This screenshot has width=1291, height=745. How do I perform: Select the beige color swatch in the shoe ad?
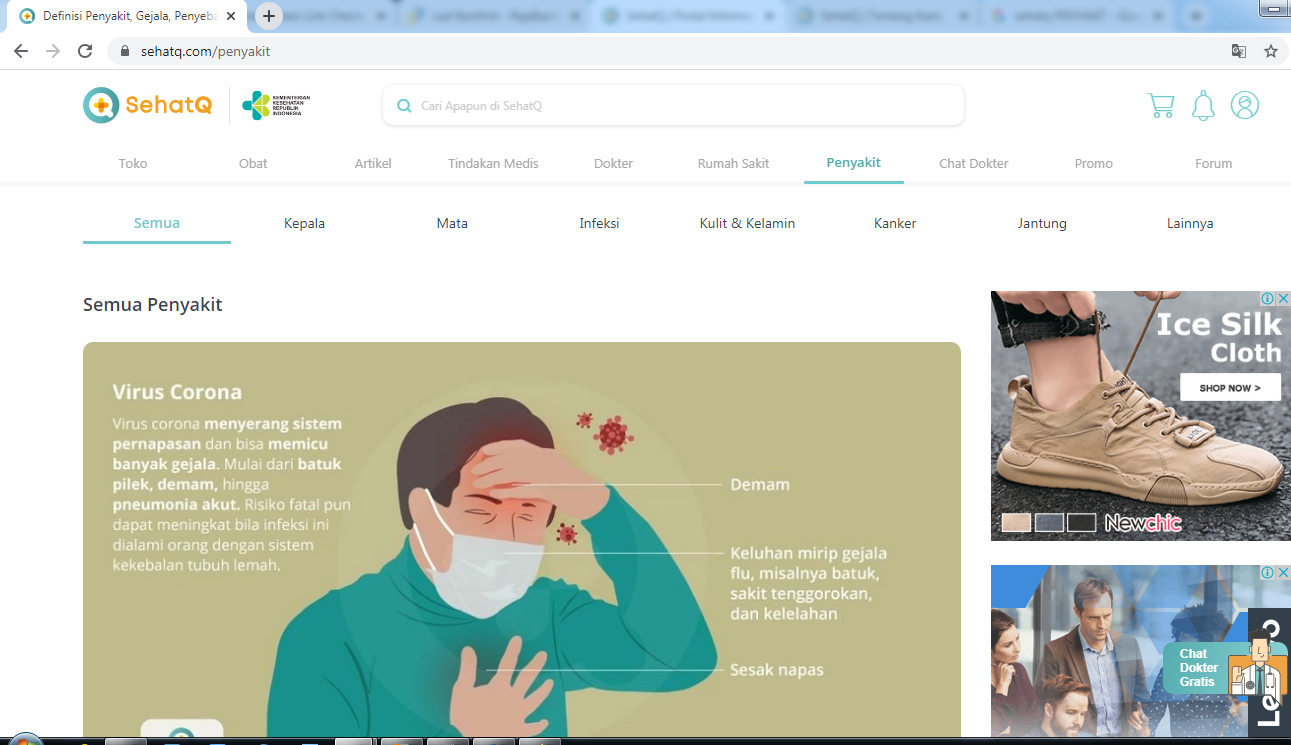tap(1014, 522)
